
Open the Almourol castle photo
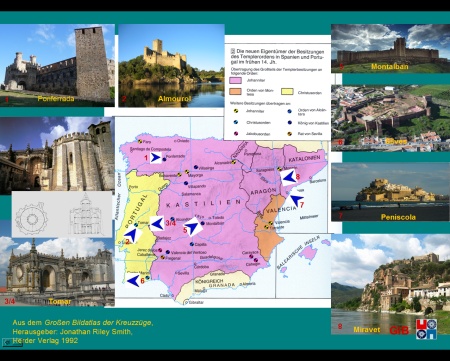coord(171,65)
